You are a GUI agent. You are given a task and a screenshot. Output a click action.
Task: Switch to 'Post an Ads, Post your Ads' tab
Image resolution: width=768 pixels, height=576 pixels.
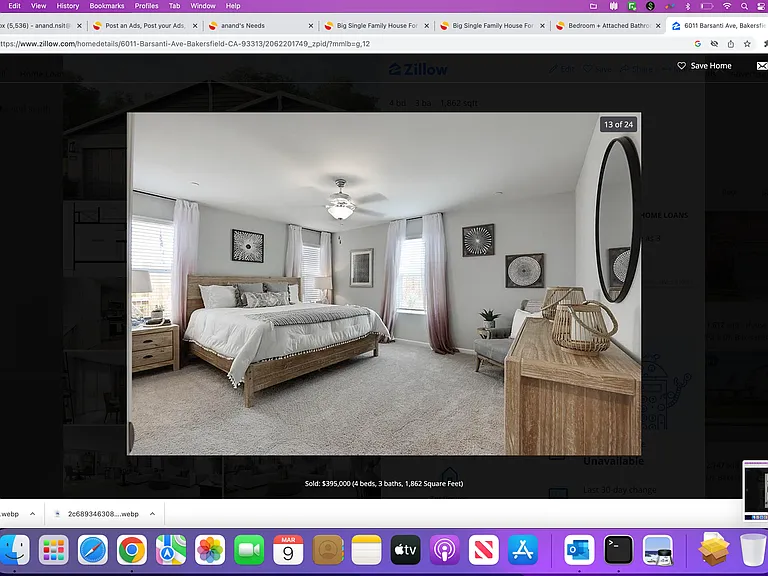click(x=145, y=25)
